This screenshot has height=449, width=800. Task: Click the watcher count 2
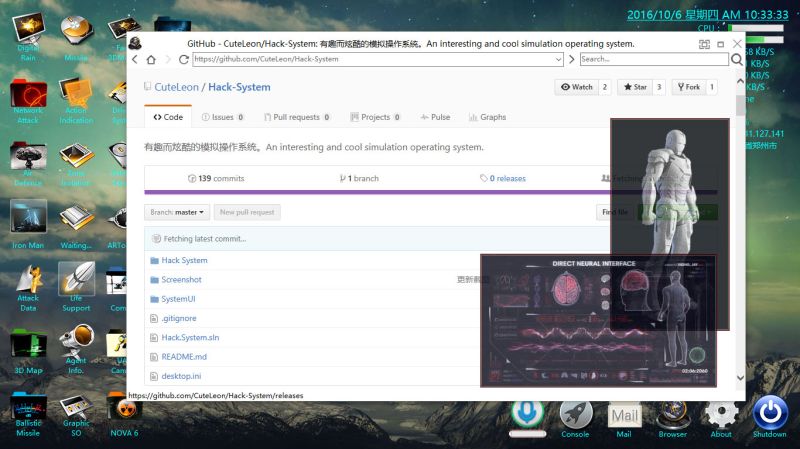(605, 87)
